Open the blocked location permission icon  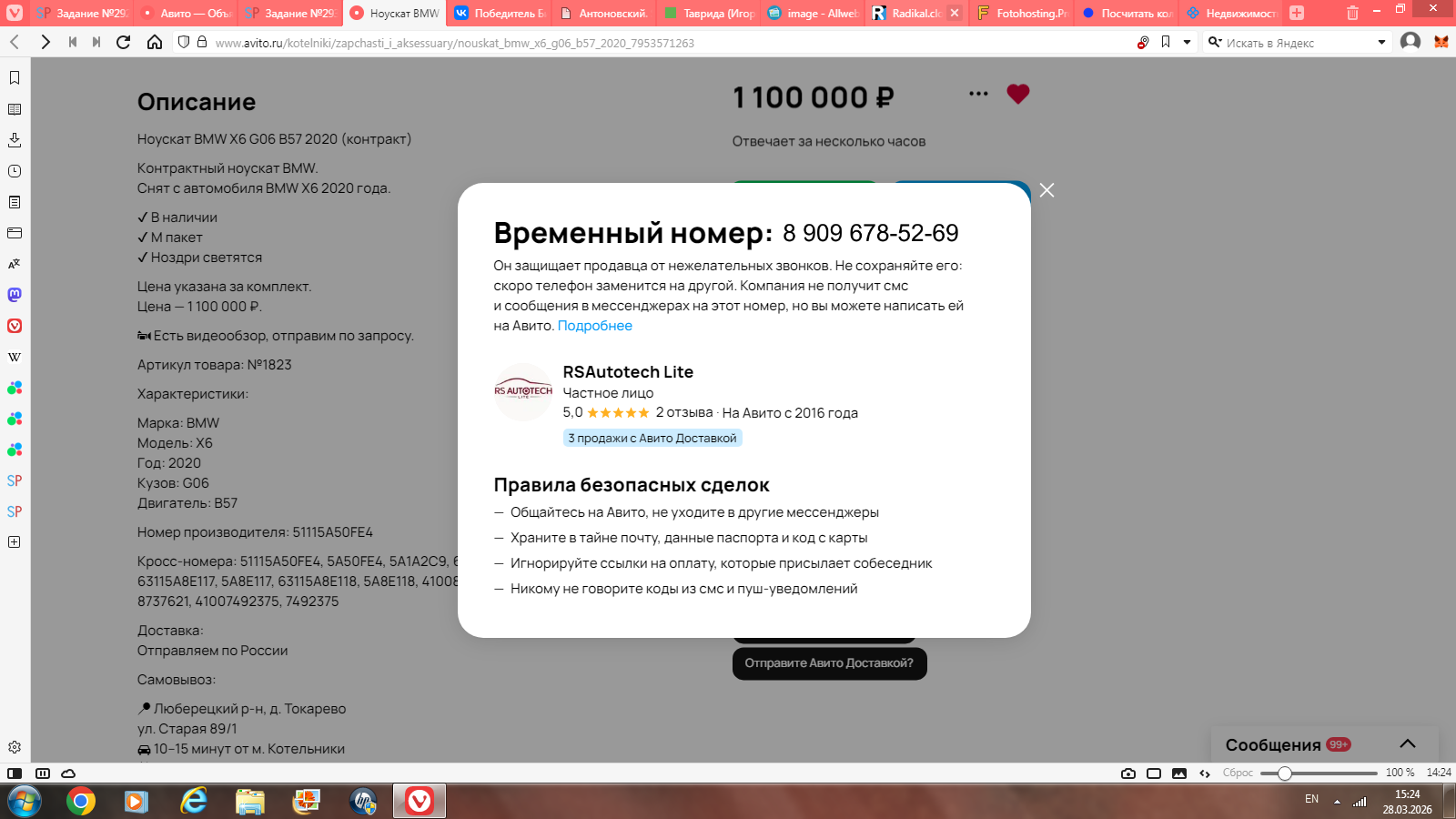(1143, 43)
